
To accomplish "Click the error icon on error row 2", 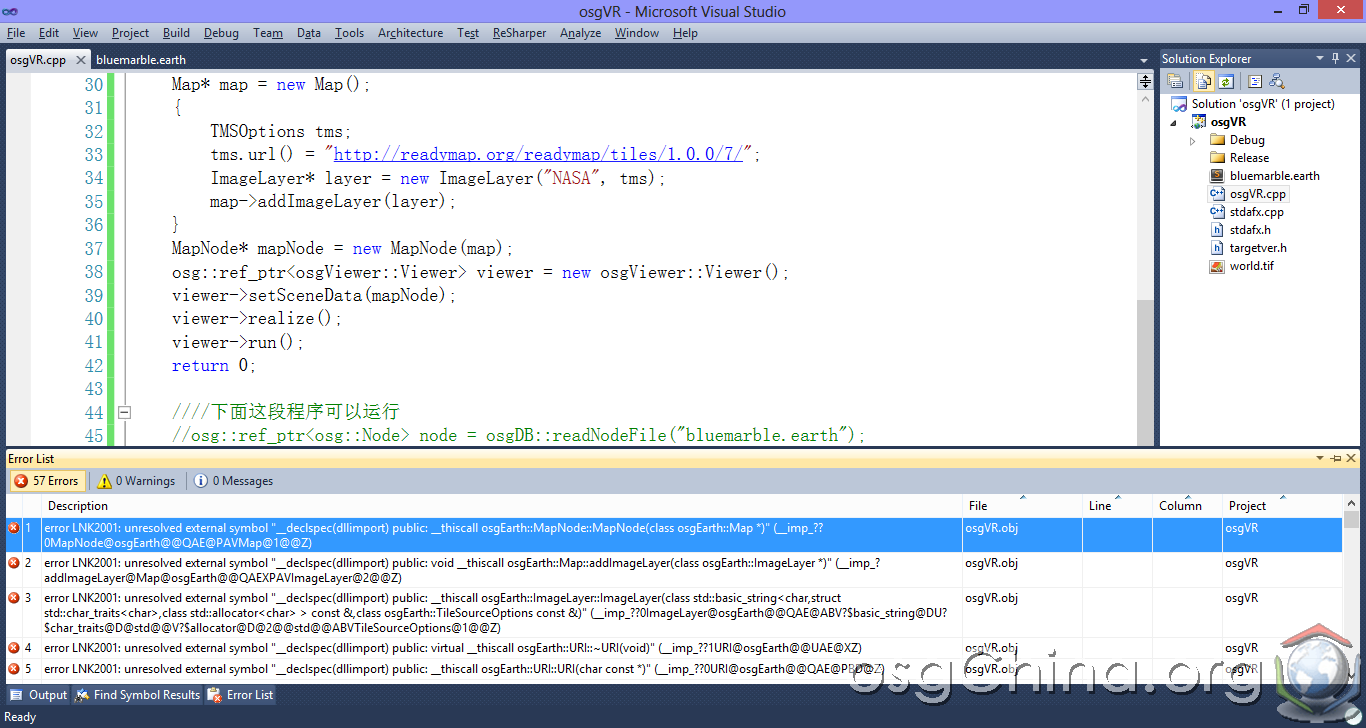I will 14,563.
